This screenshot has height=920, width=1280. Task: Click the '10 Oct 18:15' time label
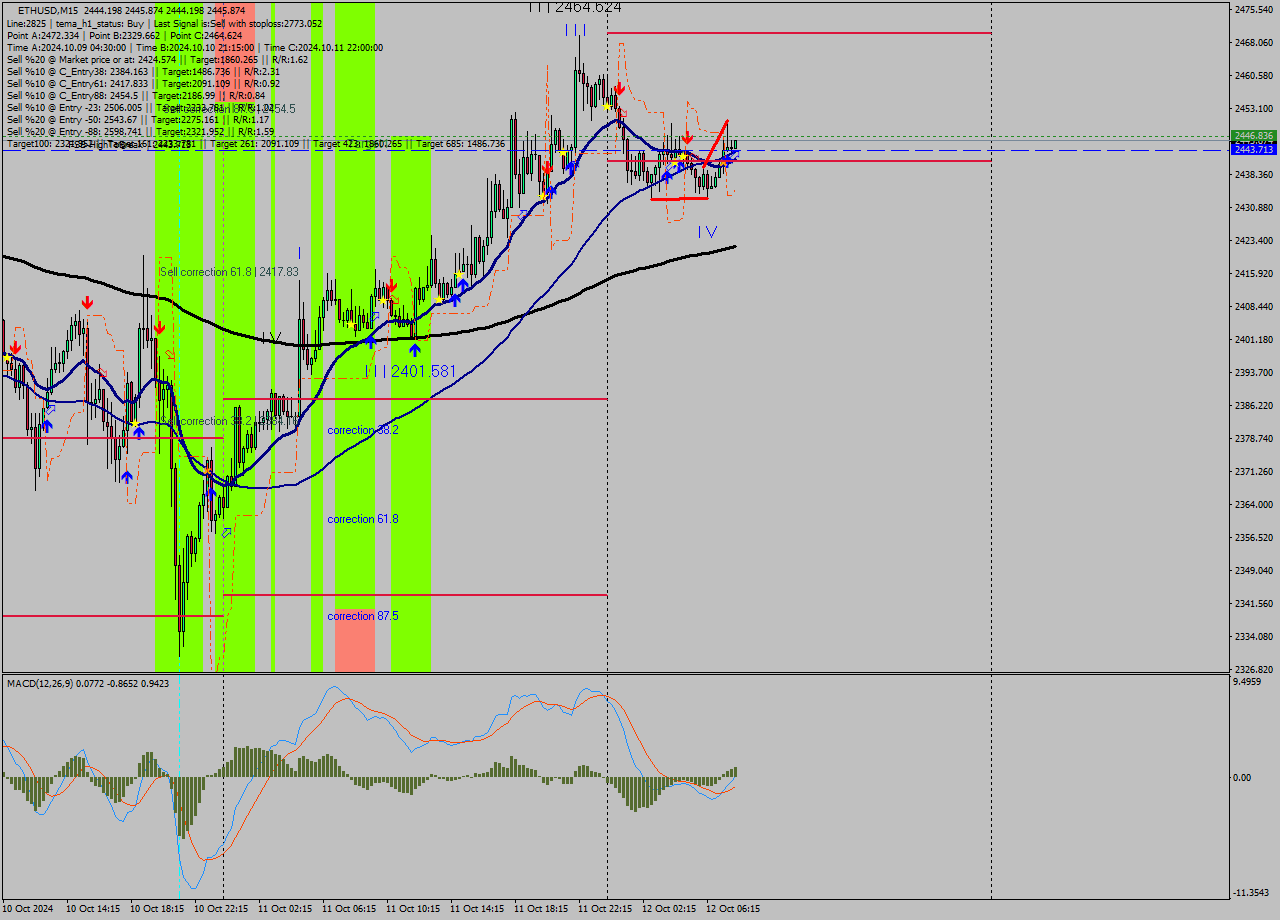(157, 909)
